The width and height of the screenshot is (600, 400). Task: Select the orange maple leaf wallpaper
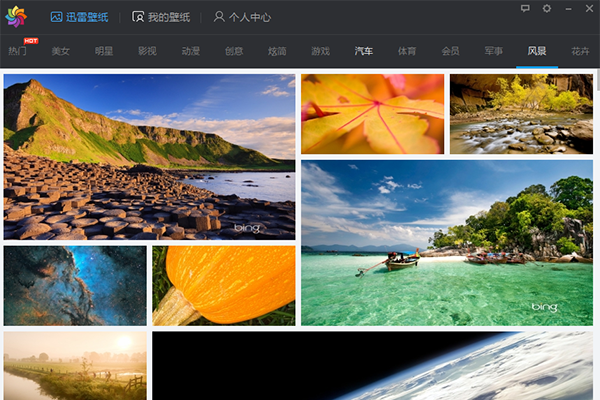tap(372, 113)
